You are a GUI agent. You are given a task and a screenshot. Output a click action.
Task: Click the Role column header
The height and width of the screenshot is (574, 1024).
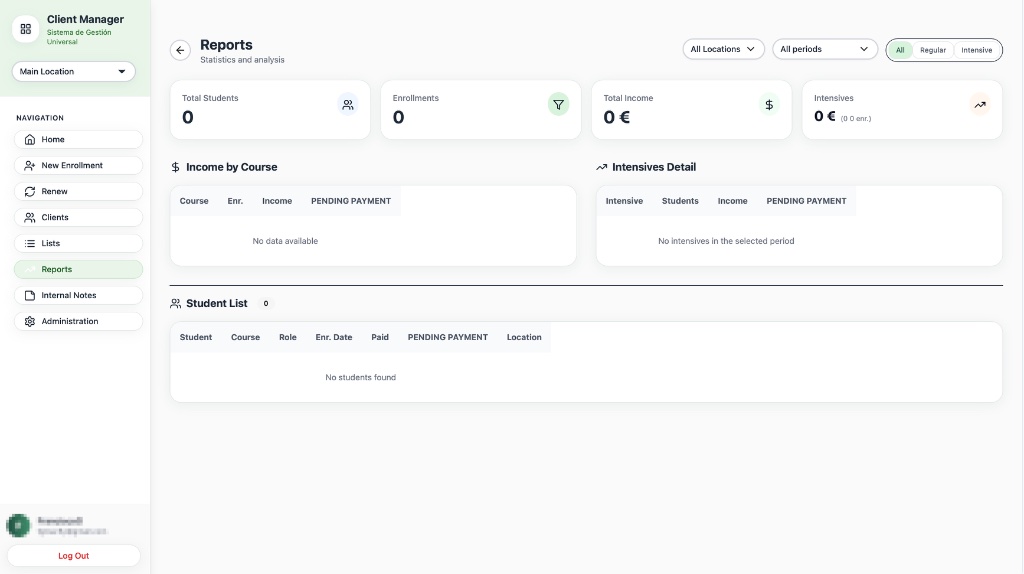tap(288, 338)
